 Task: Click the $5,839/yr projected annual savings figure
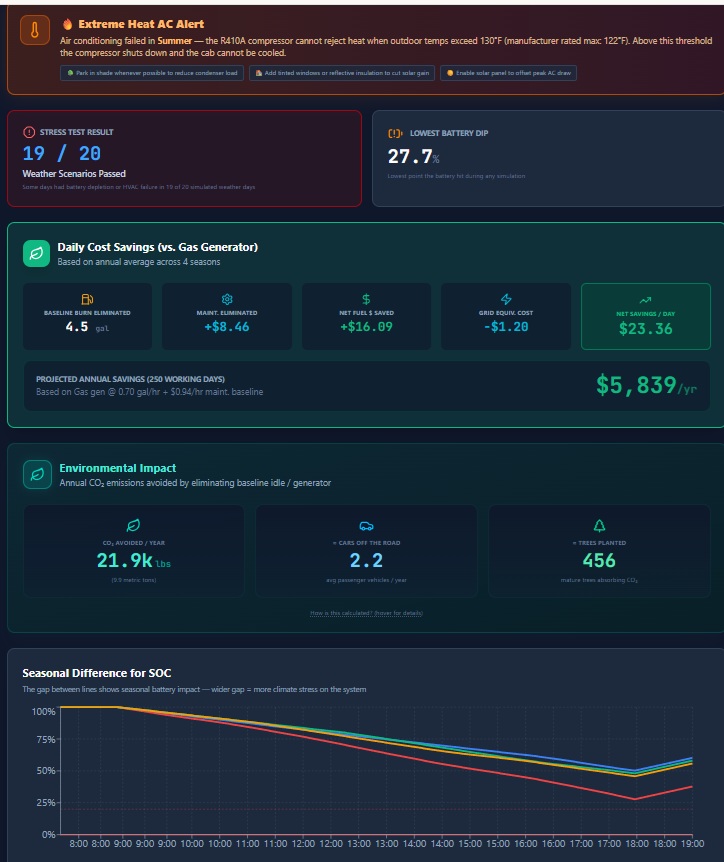(x=646, y=385)
